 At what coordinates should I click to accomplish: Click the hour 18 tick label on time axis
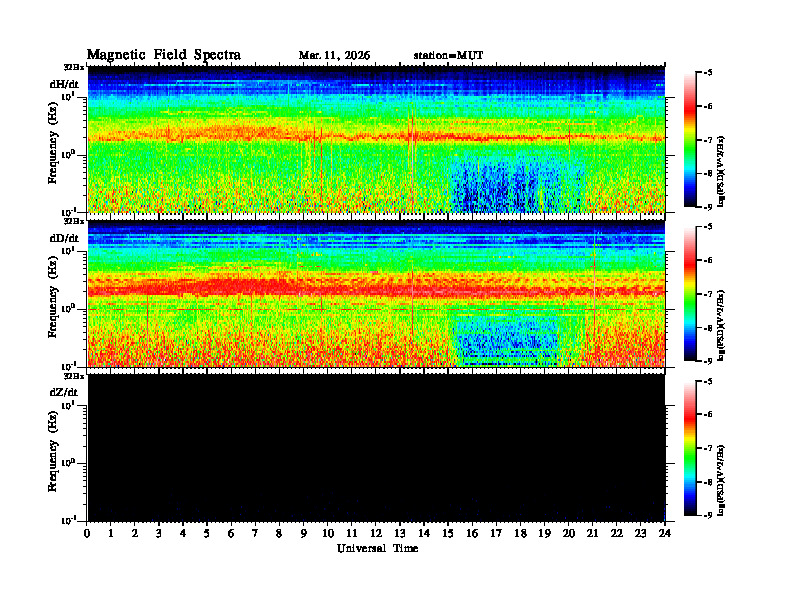[520, 534]
